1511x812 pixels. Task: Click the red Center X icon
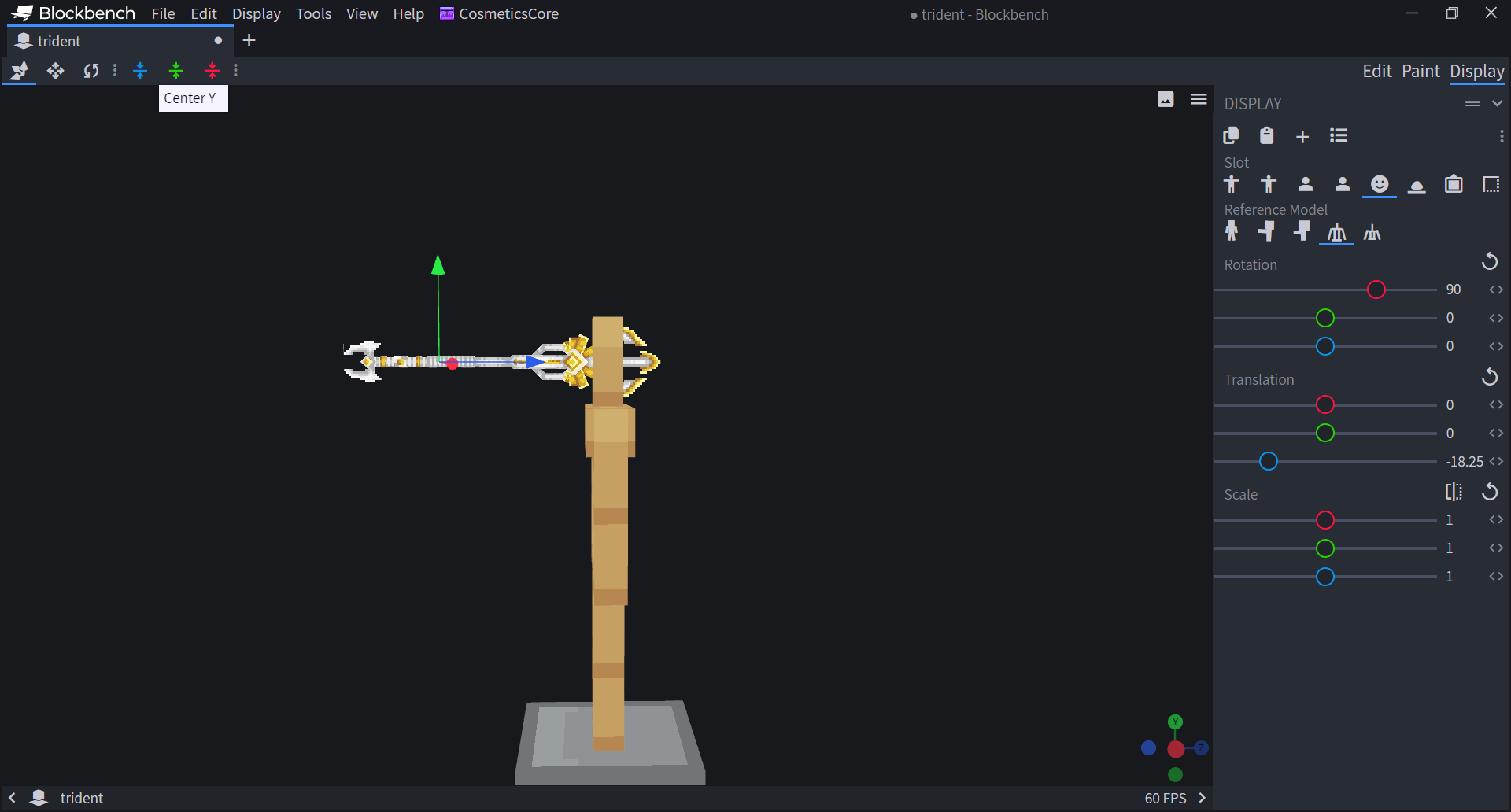click(x=212, y=71)
